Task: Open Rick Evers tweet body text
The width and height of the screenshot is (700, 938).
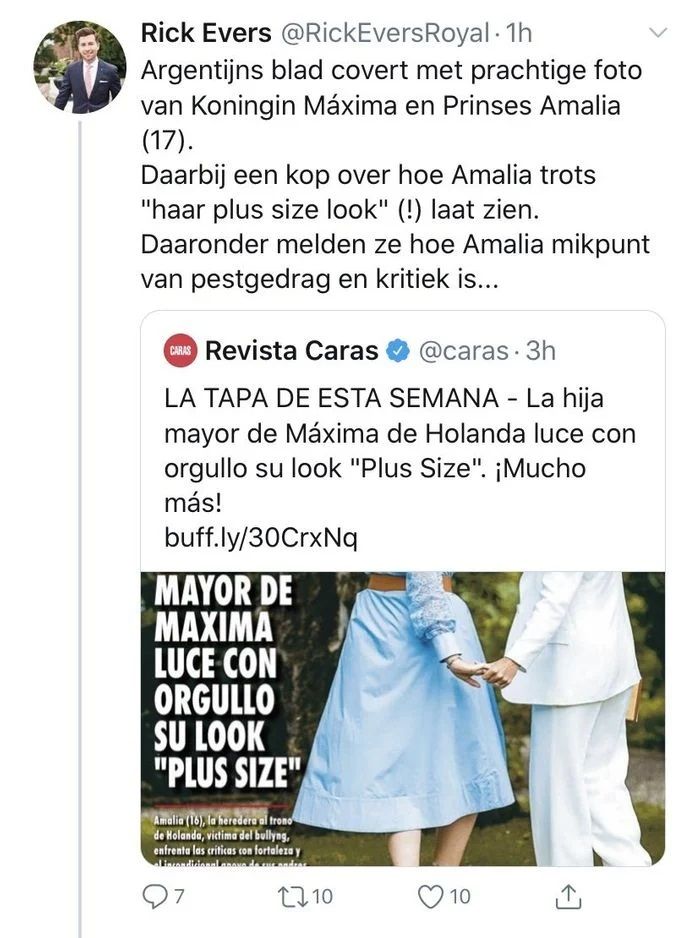Action: click(395, 174)
